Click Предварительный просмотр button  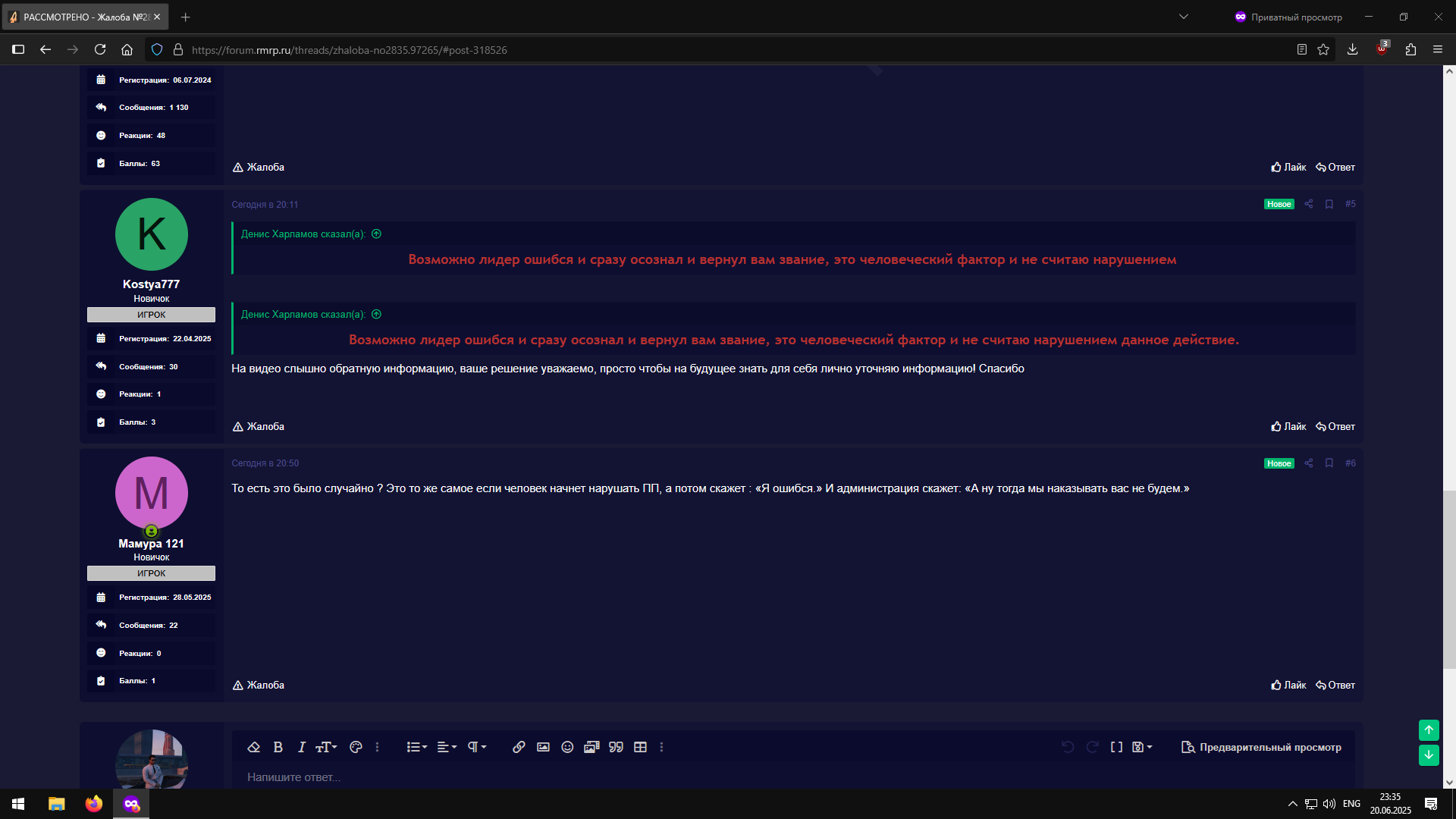(x=1262, y=747)
